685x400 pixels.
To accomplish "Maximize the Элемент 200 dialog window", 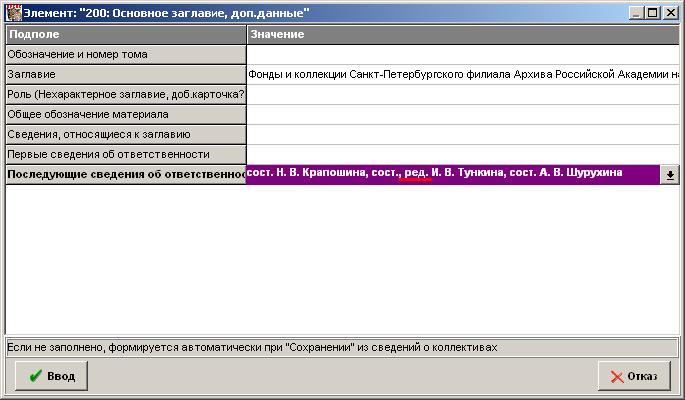I will click(x=652, y=13).
